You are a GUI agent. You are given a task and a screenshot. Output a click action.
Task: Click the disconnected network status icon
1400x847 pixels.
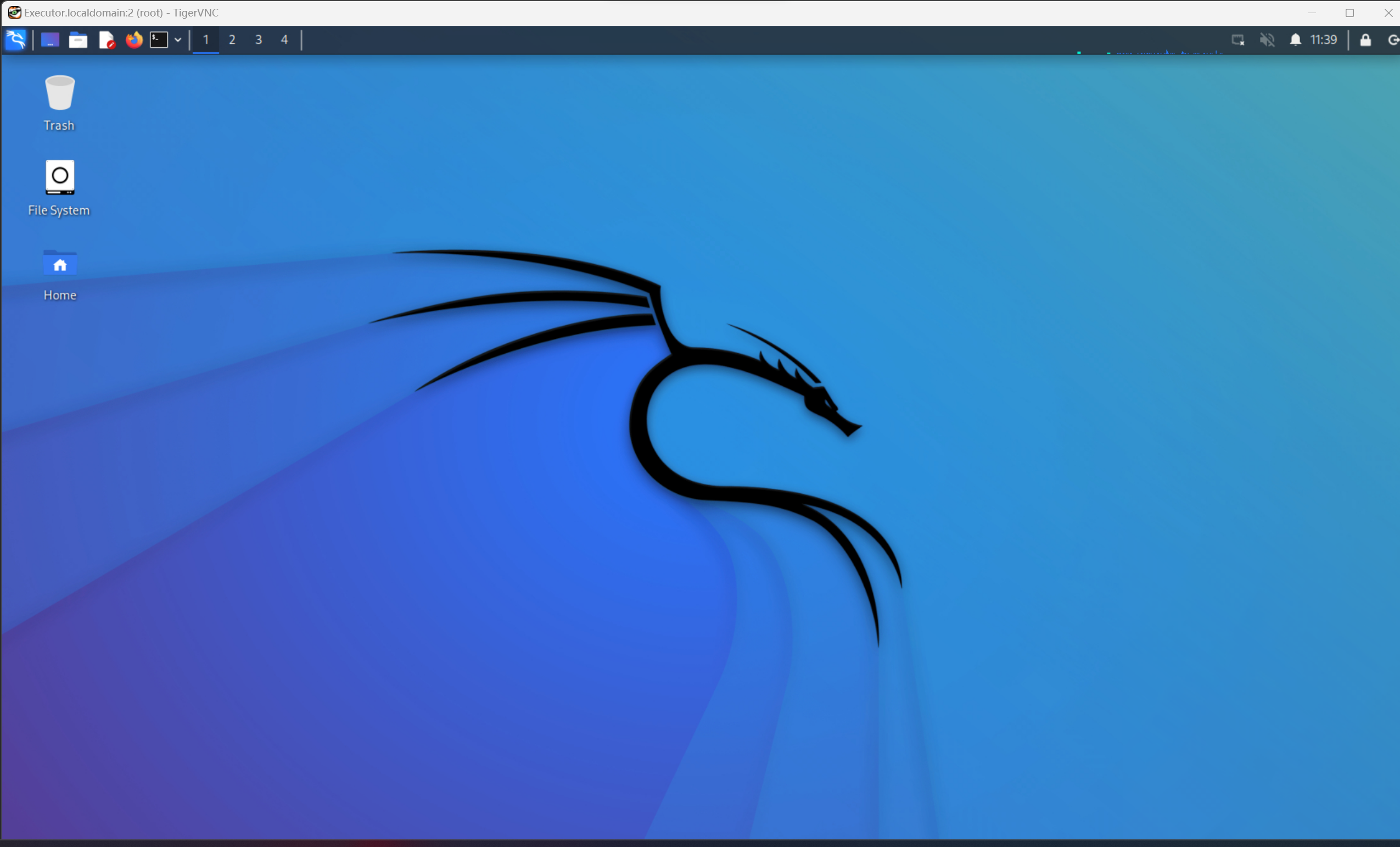click(x=1238, y=40)
